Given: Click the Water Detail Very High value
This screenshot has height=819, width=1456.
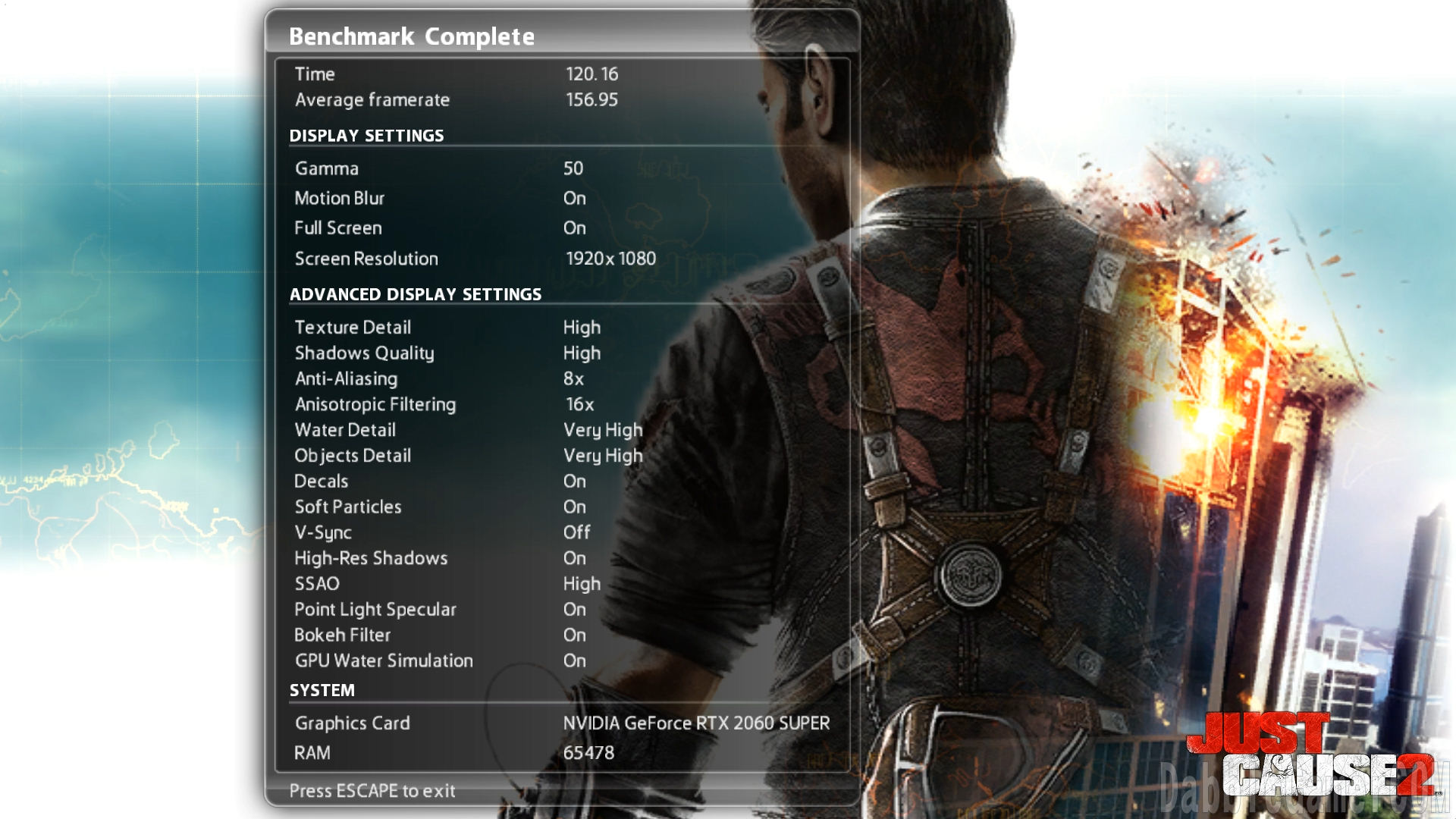Looking at the screenshot, I should point(602,430).
